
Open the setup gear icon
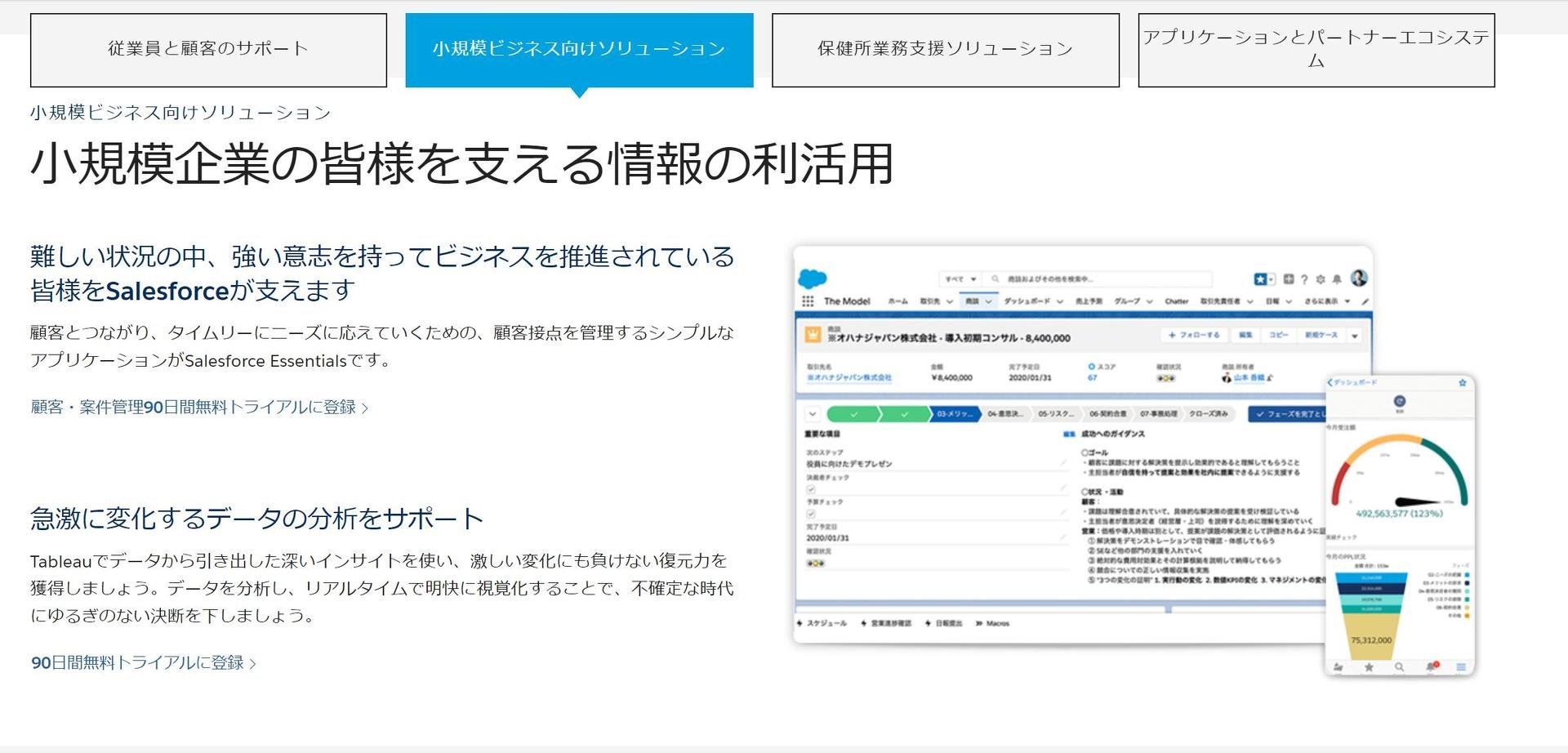coord(1321,279)
